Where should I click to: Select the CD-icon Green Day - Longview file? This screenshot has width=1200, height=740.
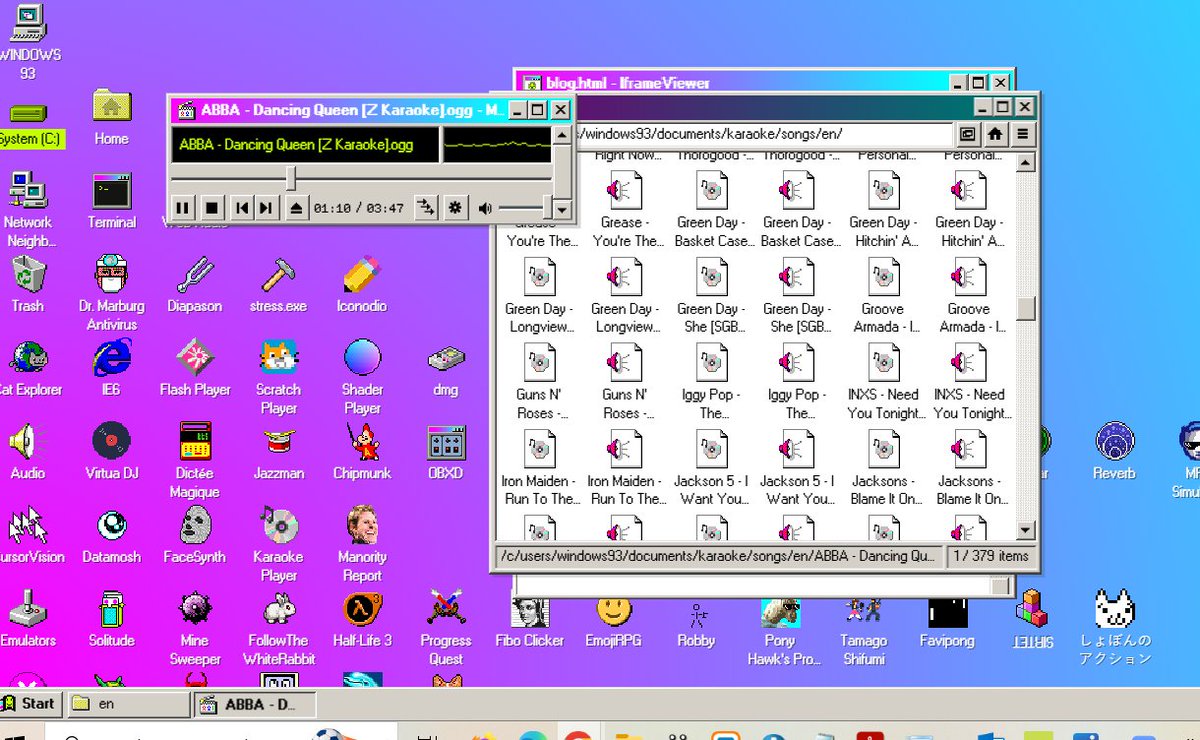540,297
